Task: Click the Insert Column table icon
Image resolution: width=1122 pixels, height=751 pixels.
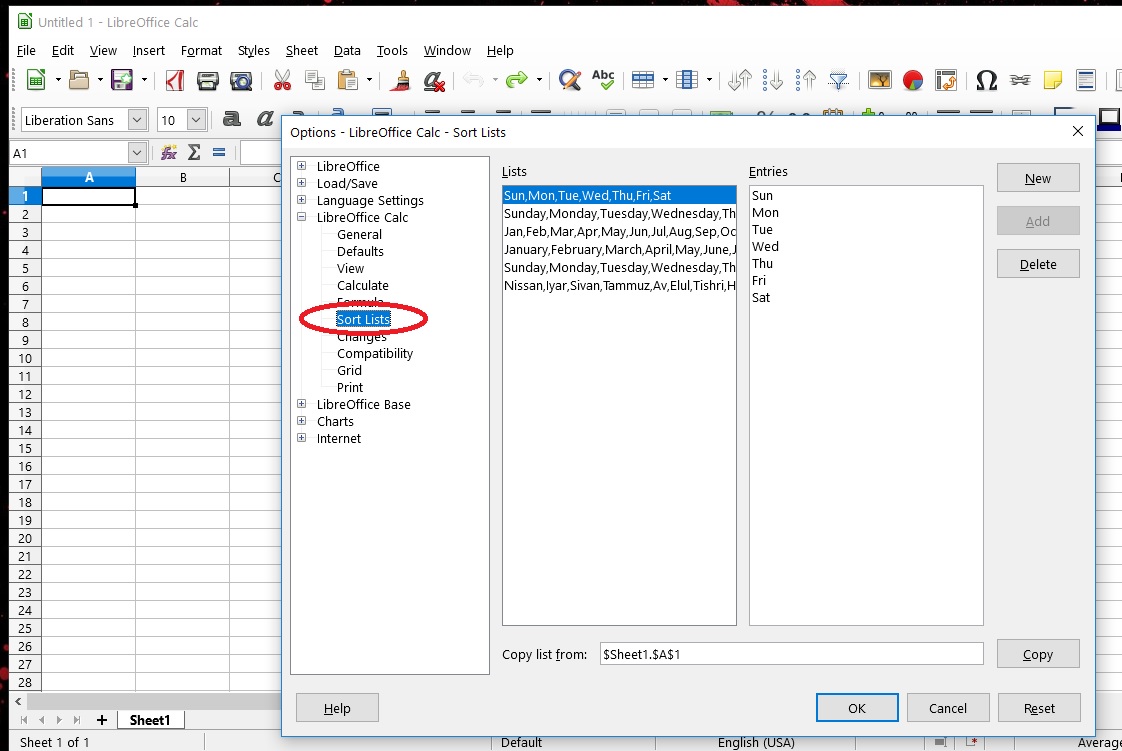Action: coord(687,80)
